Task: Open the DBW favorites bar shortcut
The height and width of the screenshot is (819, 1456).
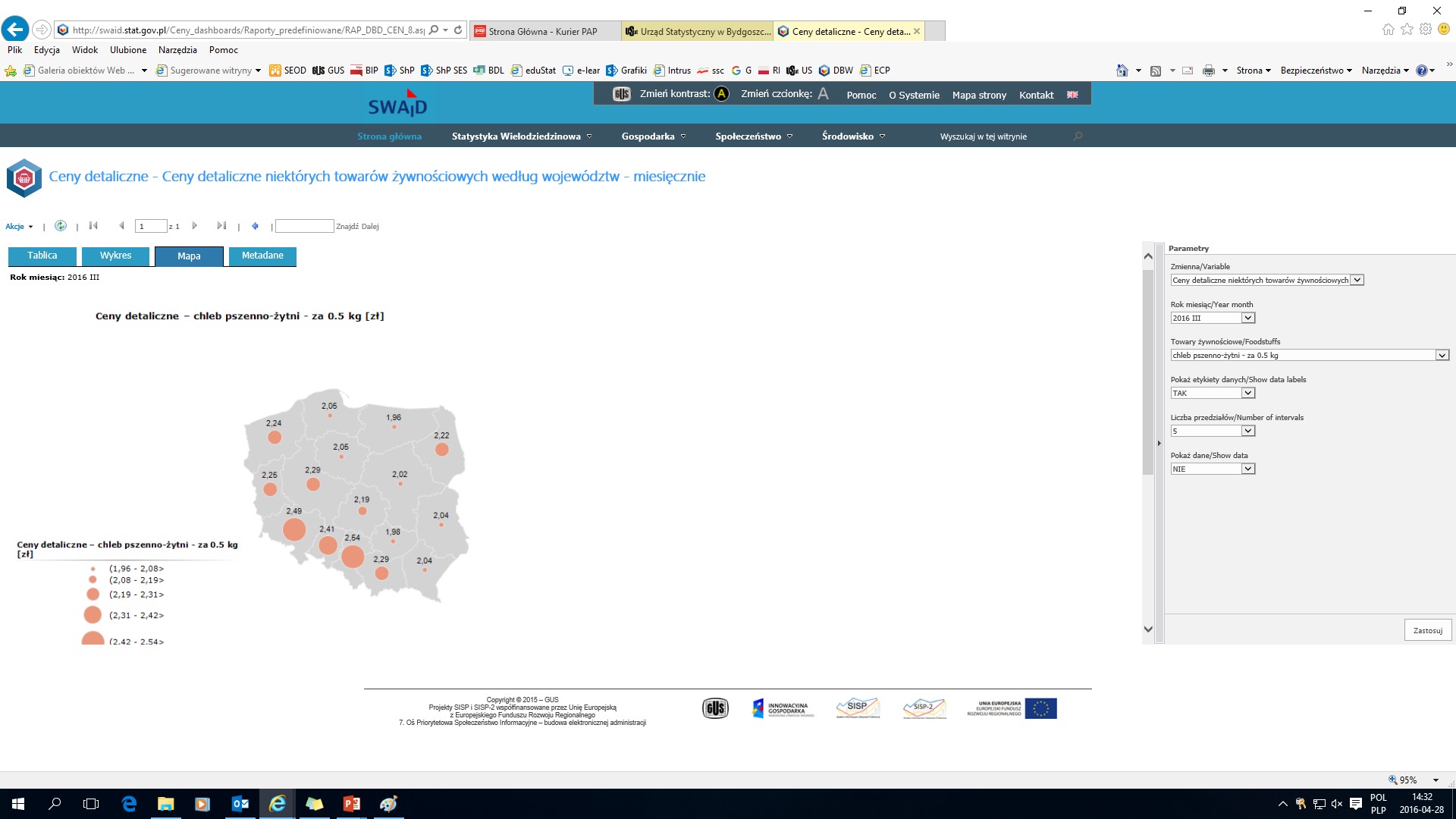Action: pyautogui.click(x=836, y=71)
